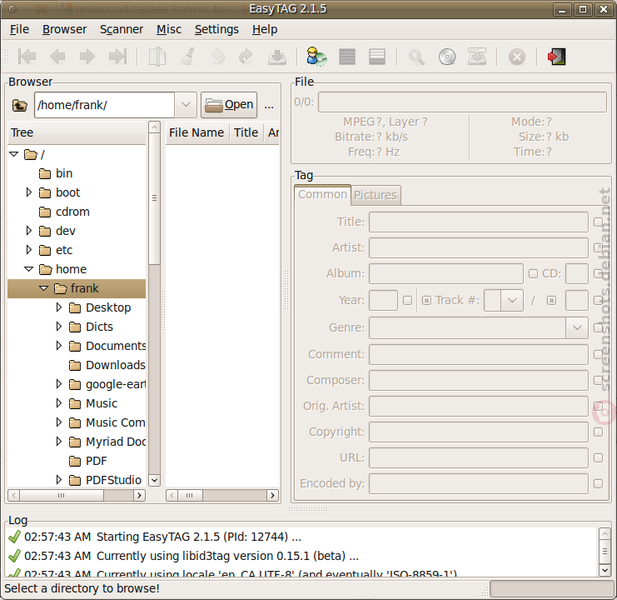
Task: Click the Tree column header
Action: (77, 133)
